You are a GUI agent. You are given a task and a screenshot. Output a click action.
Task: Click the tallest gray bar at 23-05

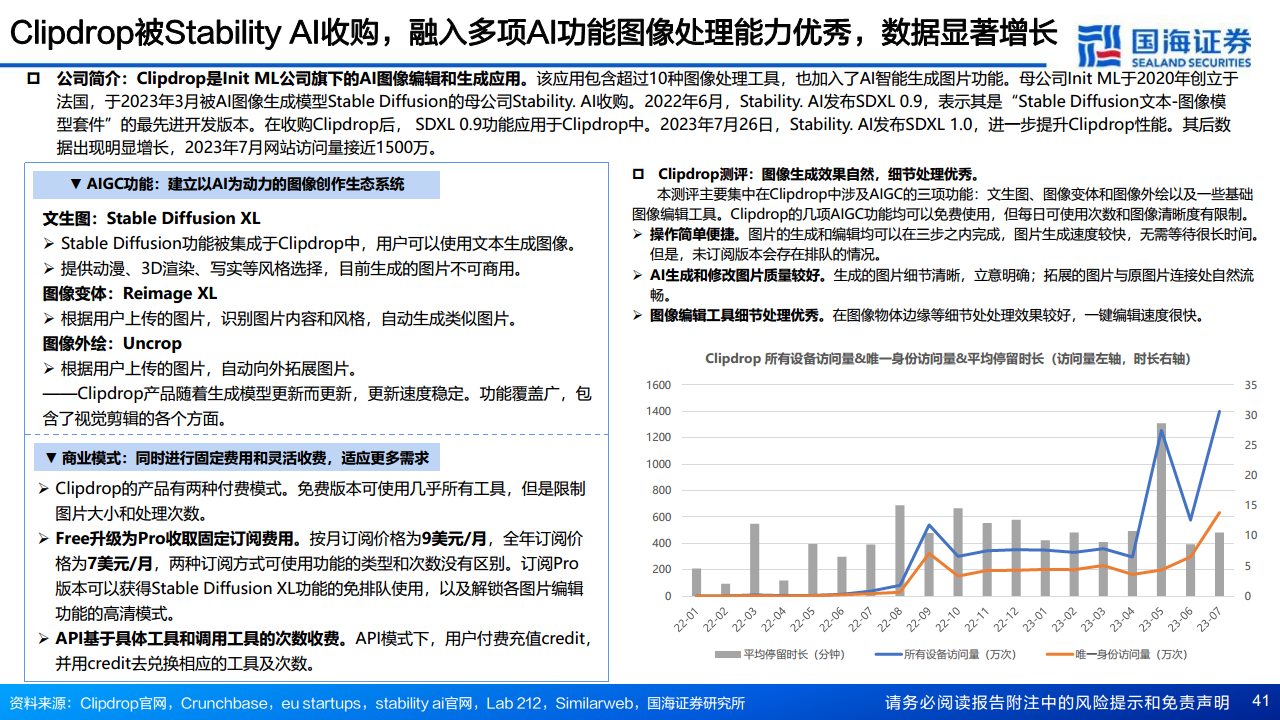coord(1162,509)
